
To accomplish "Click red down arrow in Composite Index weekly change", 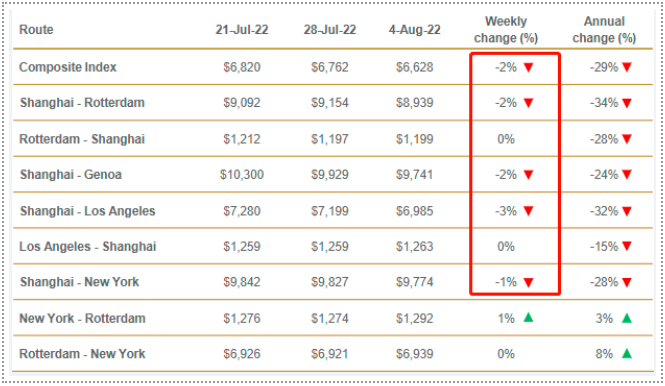I will click(x=528, y=67).
